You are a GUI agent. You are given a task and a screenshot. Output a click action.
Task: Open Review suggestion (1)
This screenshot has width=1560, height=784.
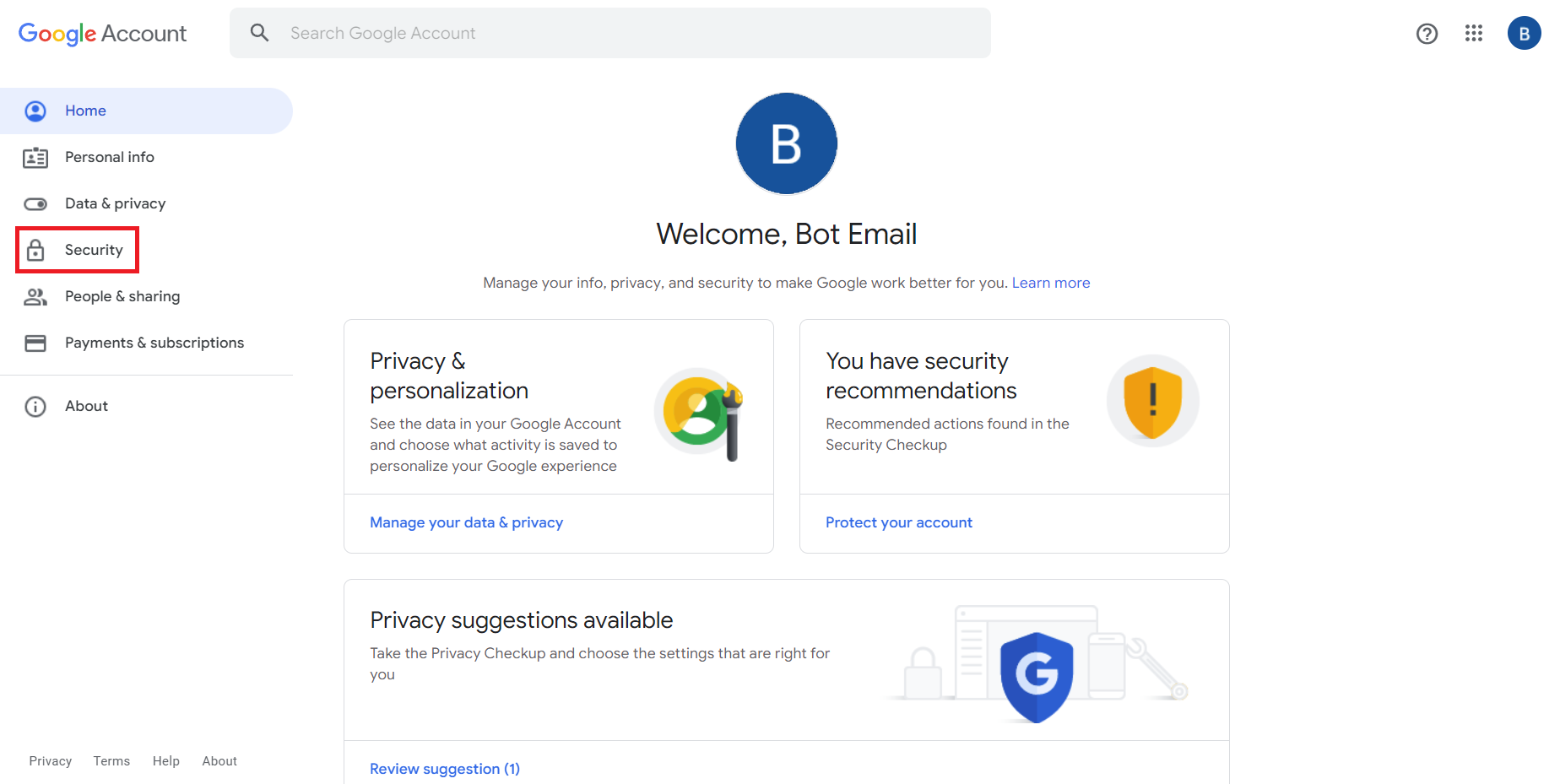click(x=445, y=768)
